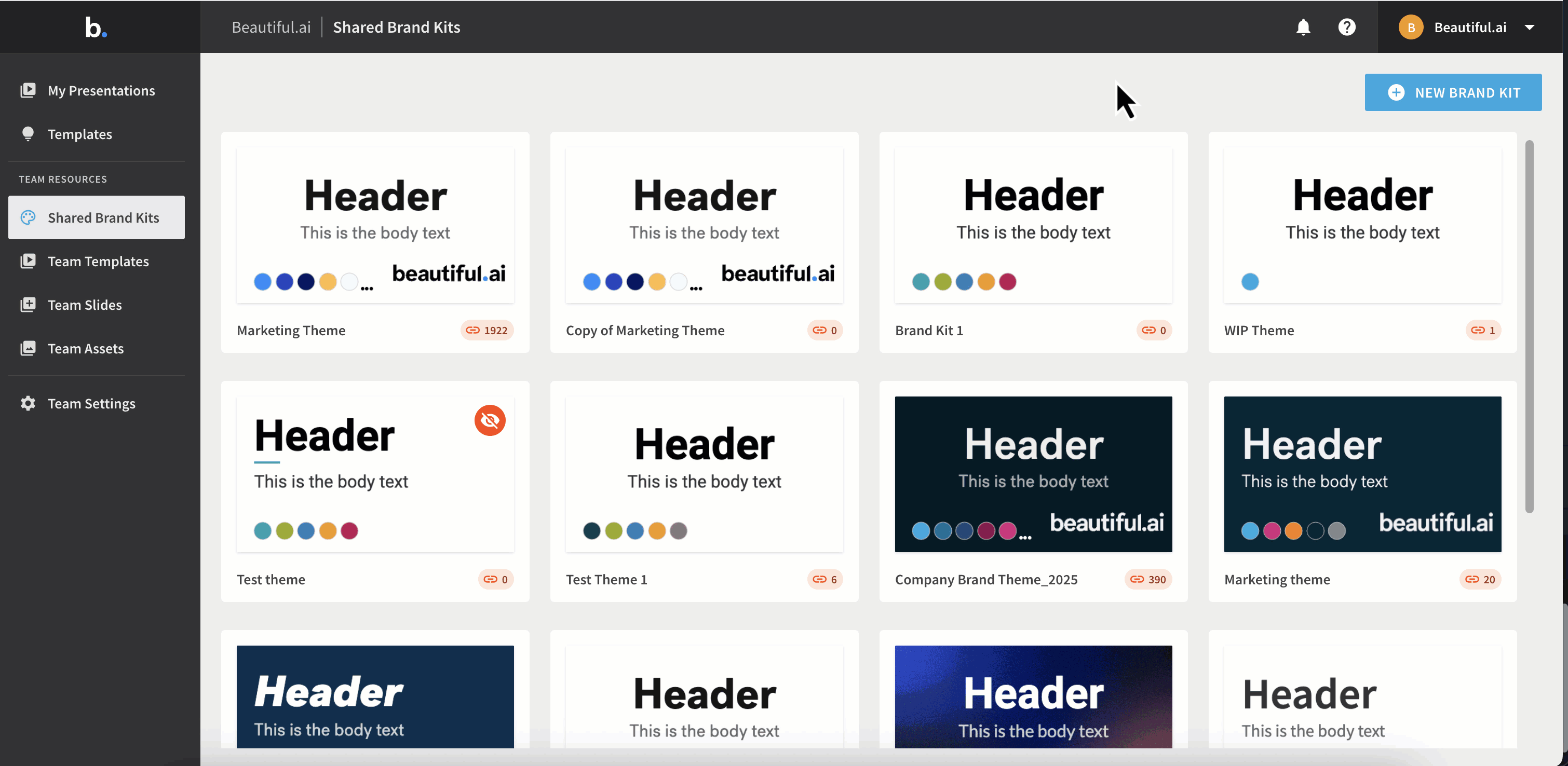Open the Test Theme 1 thumbnail
1568x766 pixels.
point(704,474)
